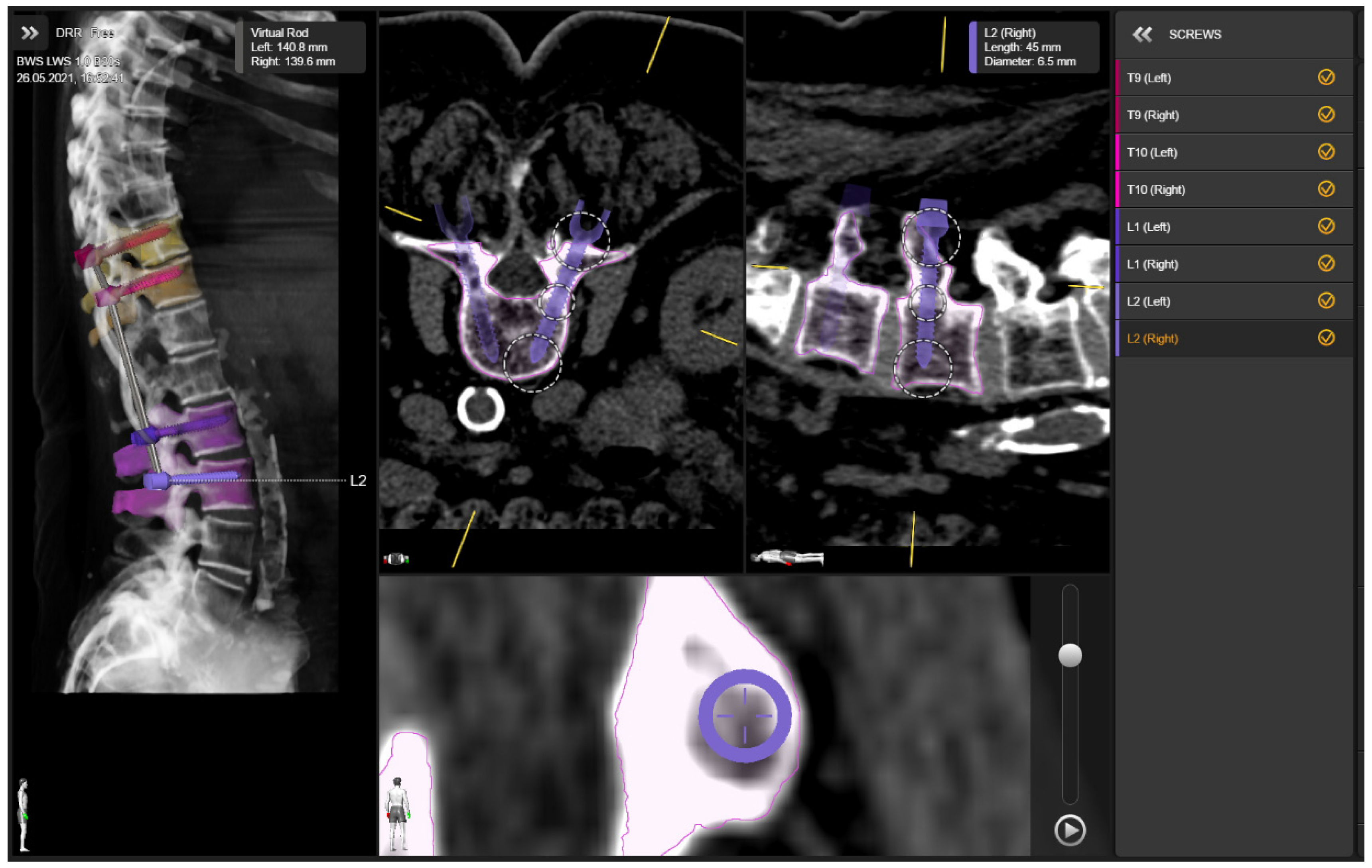Viewport: 1372px width, 868px height.
Task: Expand the left panel with the double arrow
Action: tap(30, 33)
